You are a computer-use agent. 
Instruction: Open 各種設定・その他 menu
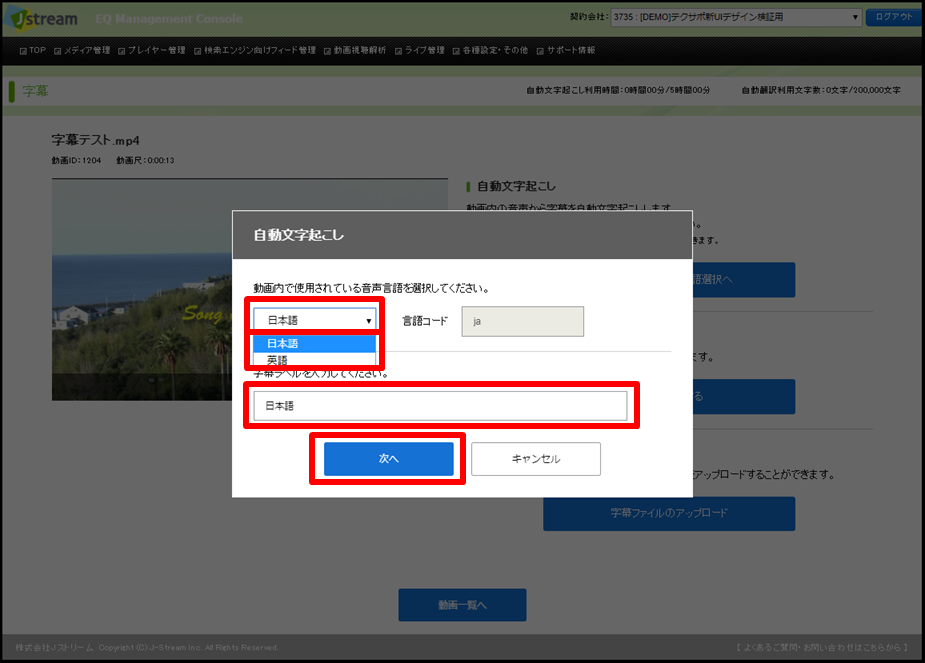click(x=489, y=50)
